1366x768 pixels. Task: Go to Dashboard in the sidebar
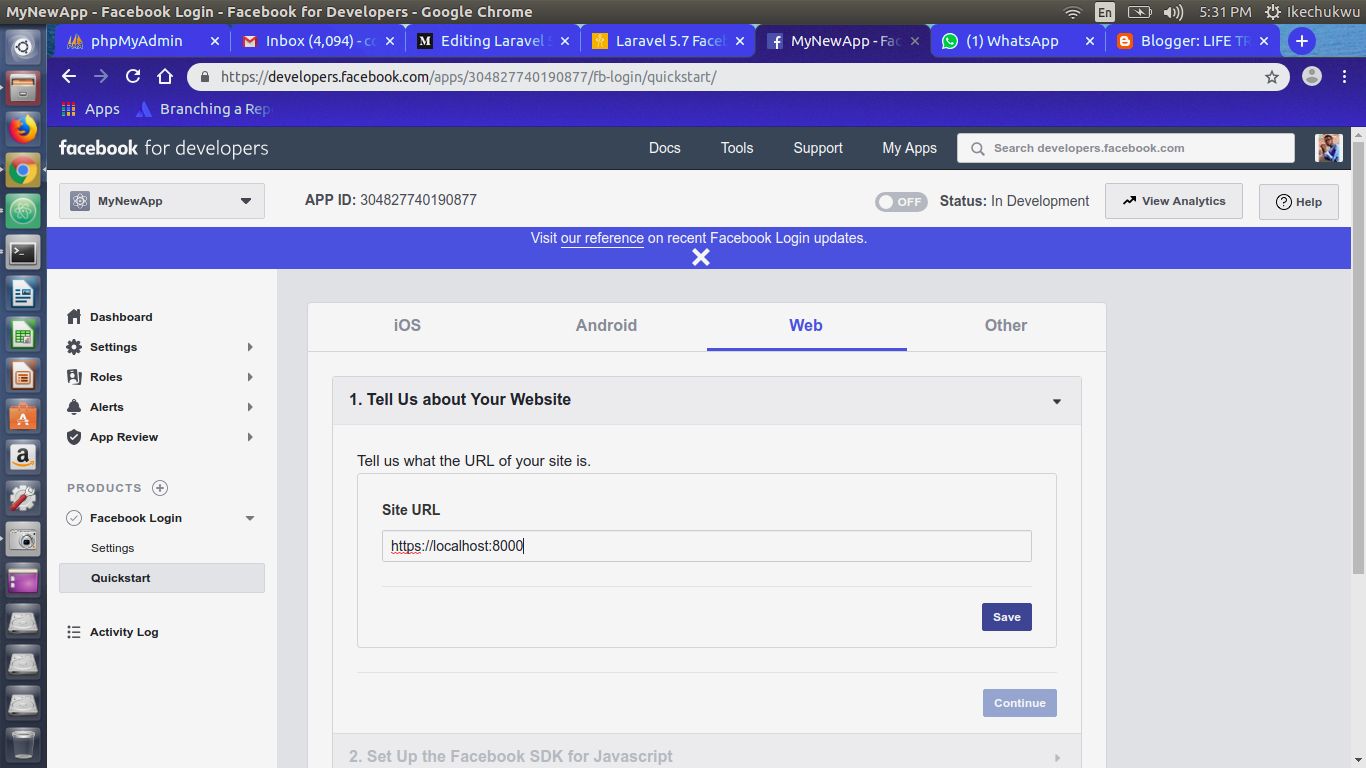pos(121,317)
